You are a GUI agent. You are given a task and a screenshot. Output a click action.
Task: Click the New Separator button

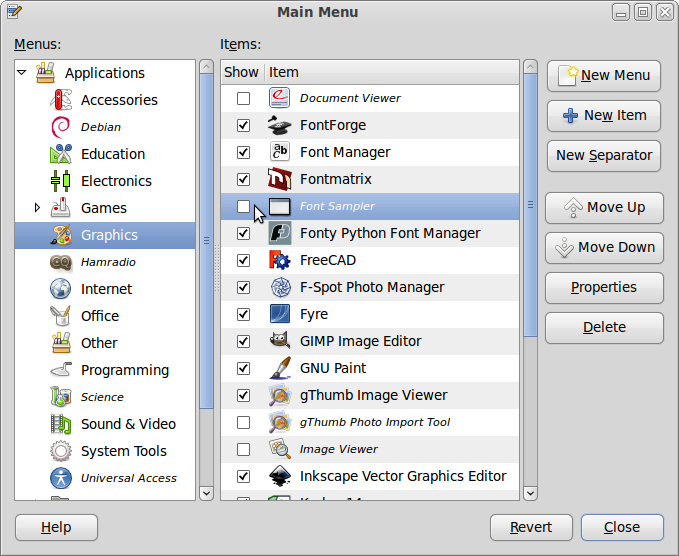[x=604, y=155]
